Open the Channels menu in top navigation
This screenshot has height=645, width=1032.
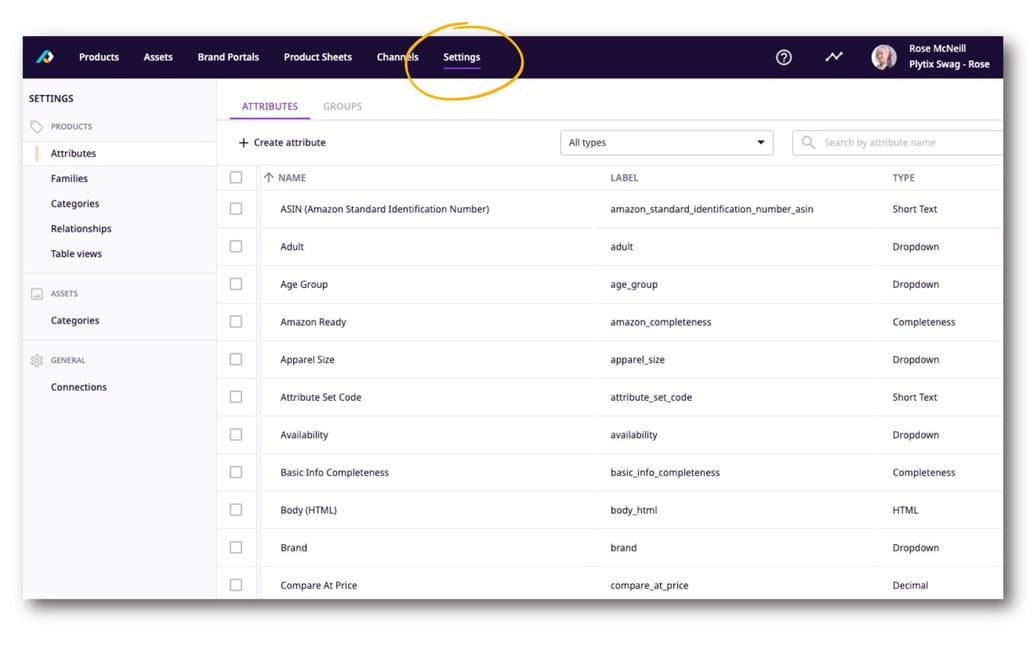tap(397, 57)
